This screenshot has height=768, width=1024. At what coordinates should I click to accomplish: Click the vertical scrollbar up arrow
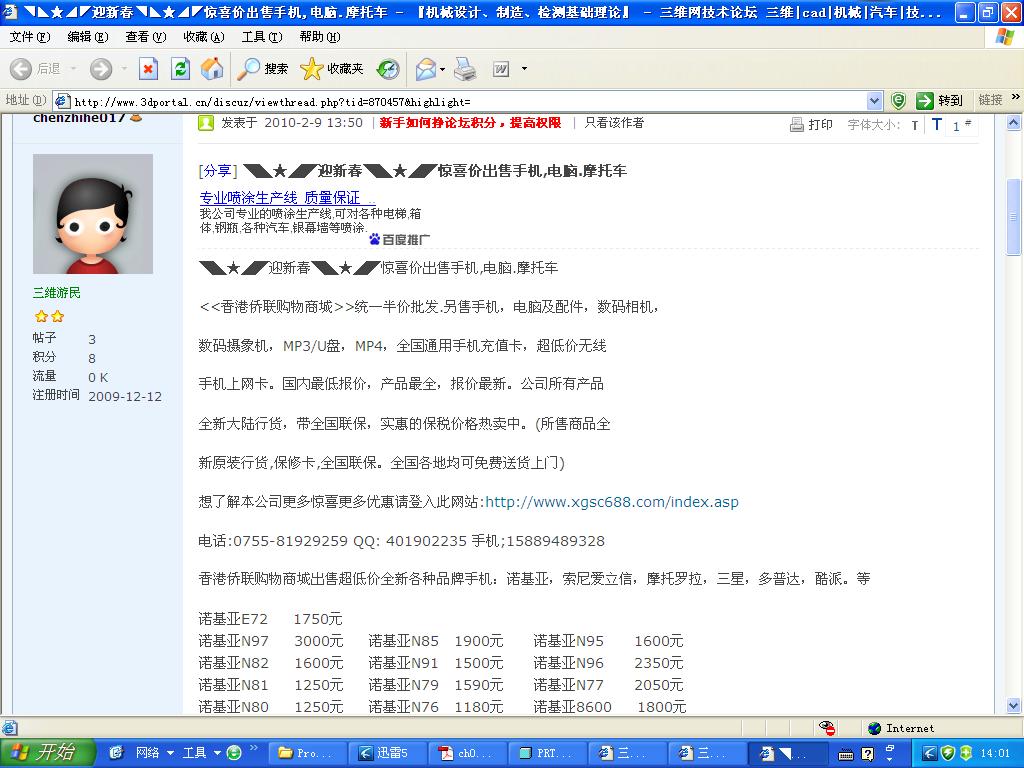coord(1014,122)
